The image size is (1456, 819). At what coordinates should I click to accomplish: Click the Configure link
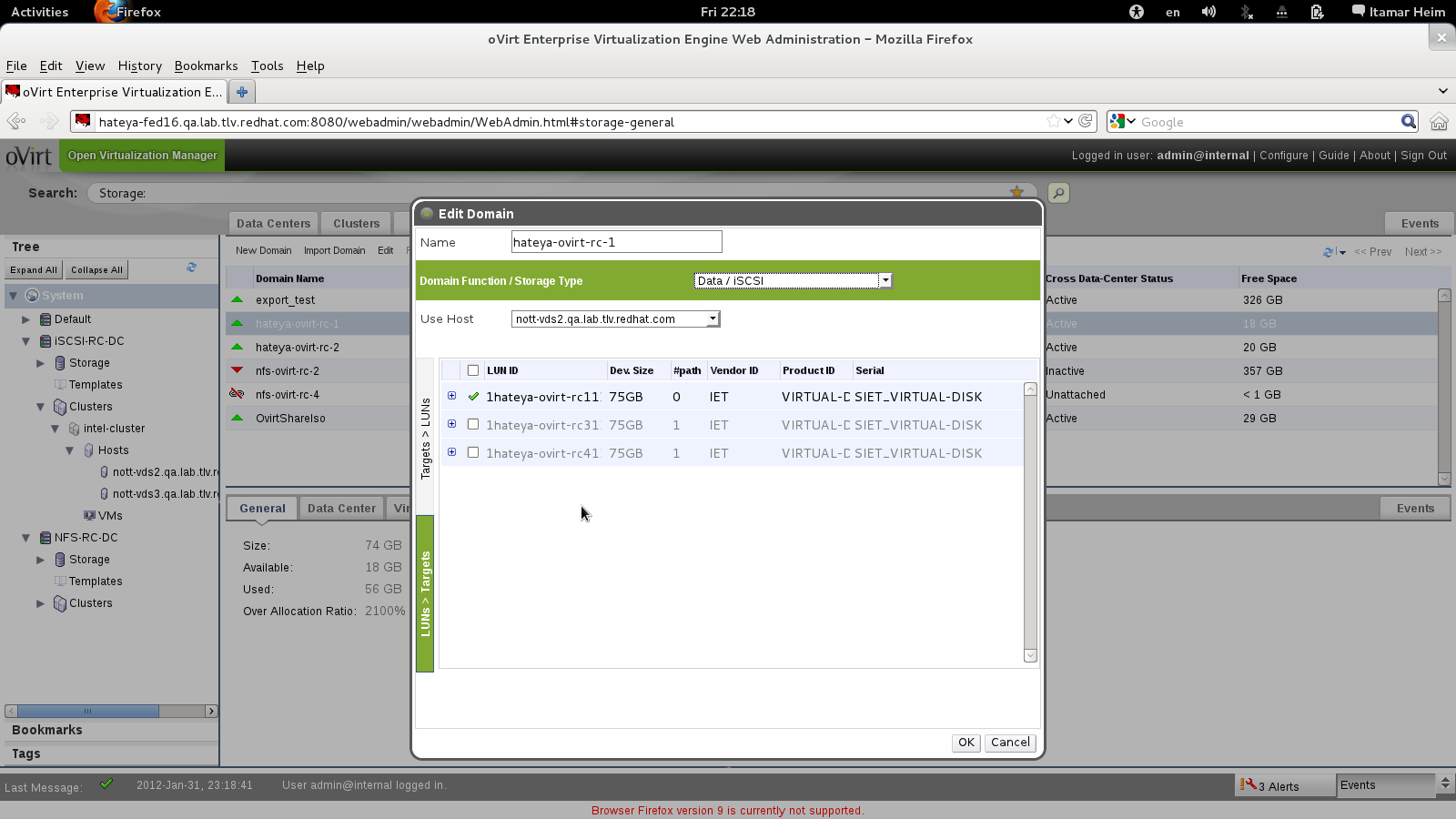tap(1283, 156)
